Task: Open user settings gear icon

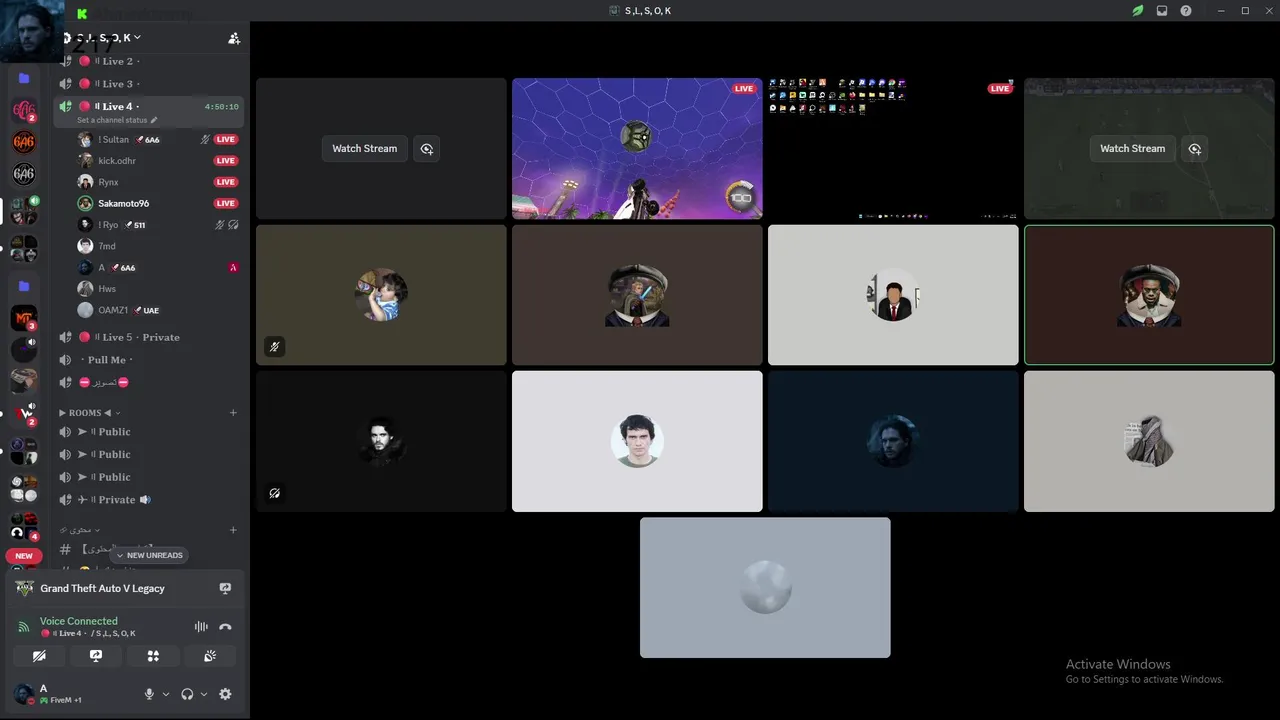Action: click(225, 694)
